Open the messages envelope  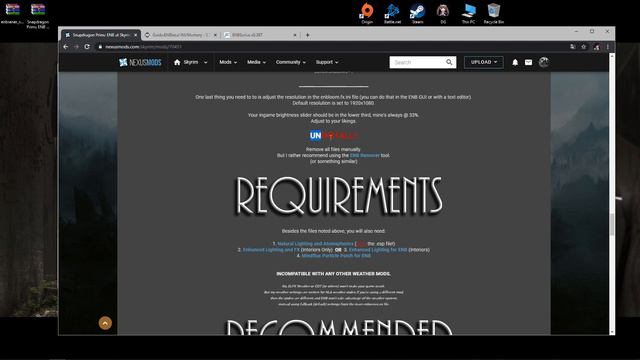point(528,62)
